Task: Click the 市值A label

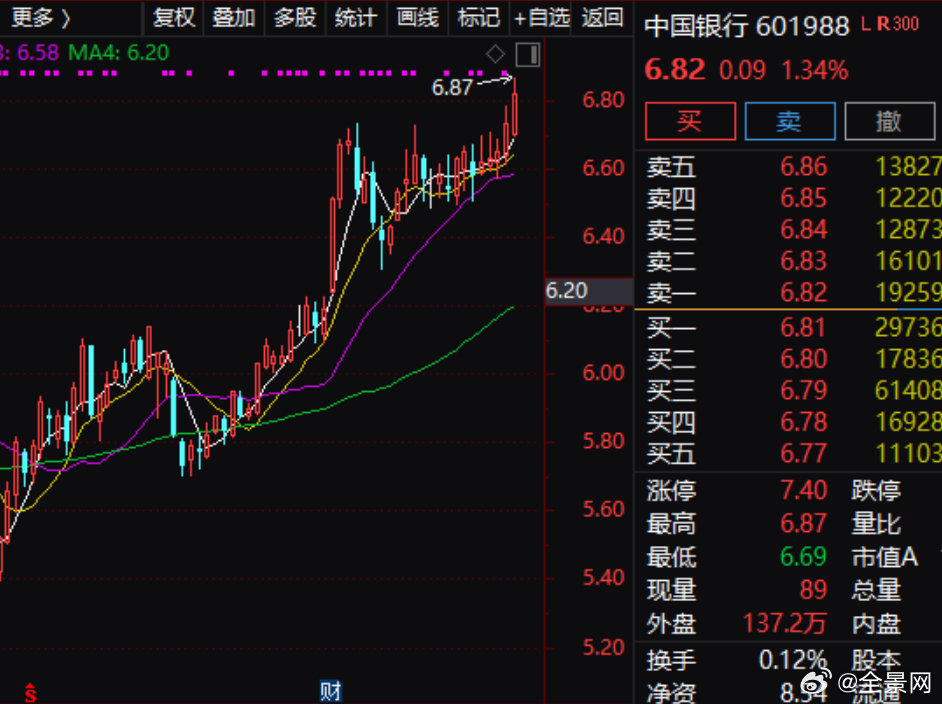Action: (885, 557)
